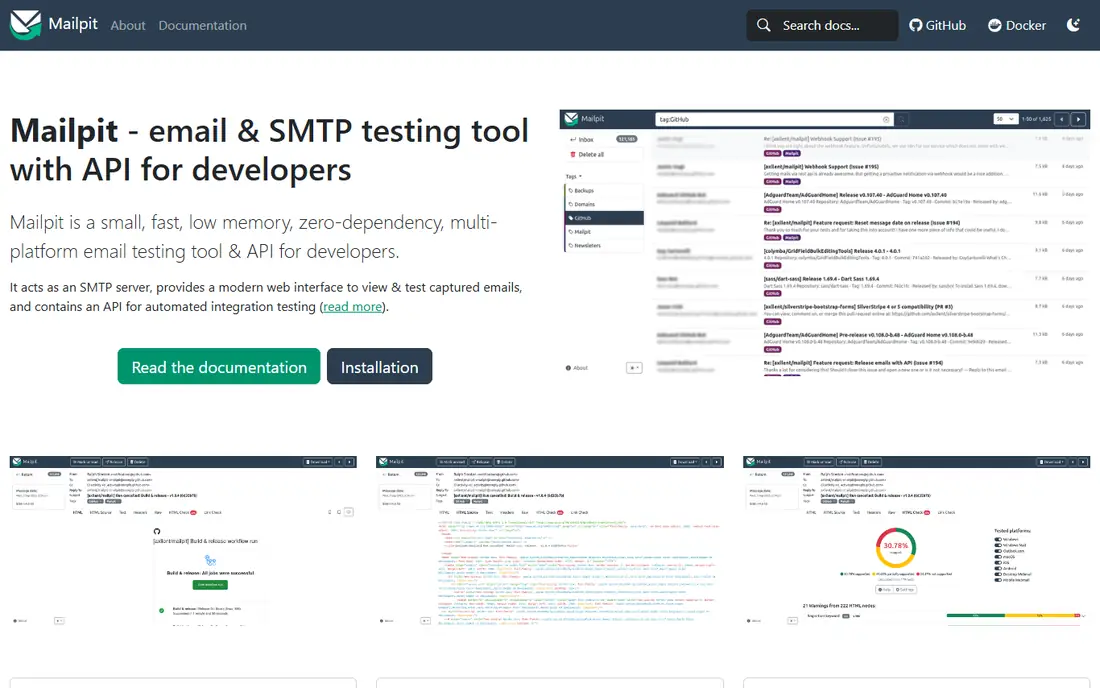Go to Documentation in navbar
This screenshot has height=688, width=1100.
(203, 25)
